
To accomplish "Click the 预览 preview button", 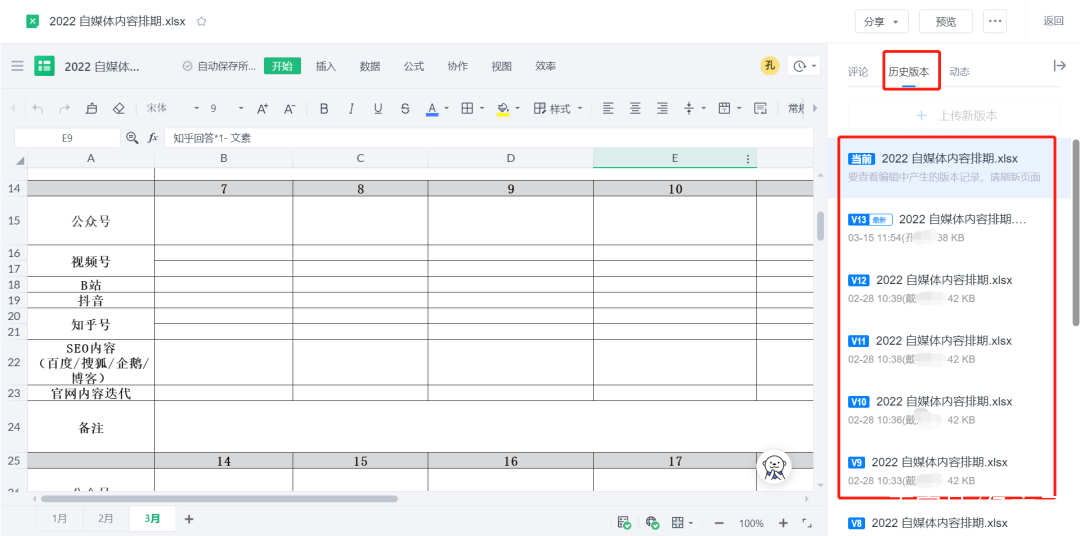I will 945,21.
